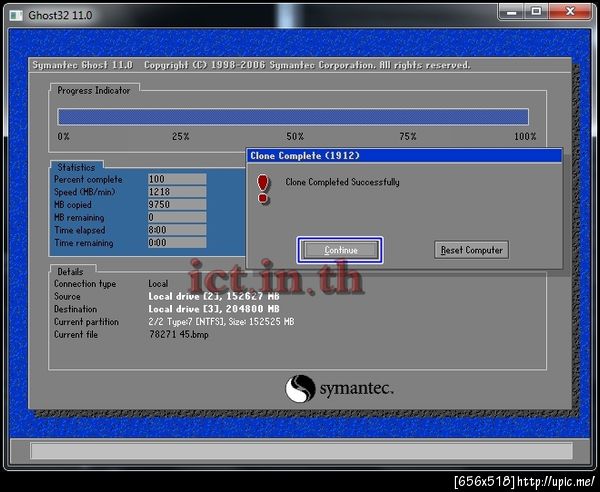Close the Ghost32 11.0 window
Viewport: 600px width, 492px height.
tap(570, 12)
